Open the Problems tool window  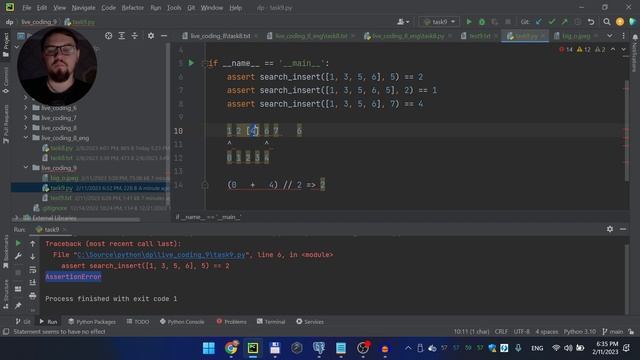(x=231, y=322)
